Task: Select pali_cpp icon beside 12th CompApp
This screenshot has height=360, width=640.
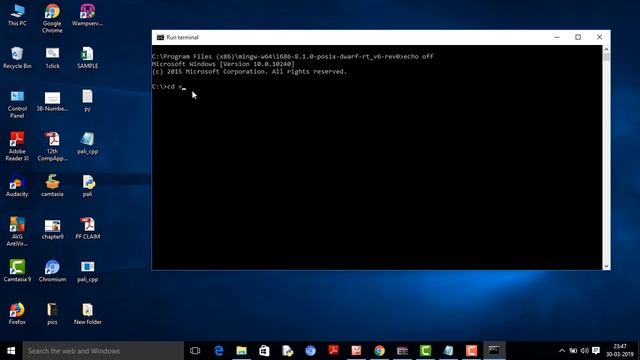Action: point(87,143)
